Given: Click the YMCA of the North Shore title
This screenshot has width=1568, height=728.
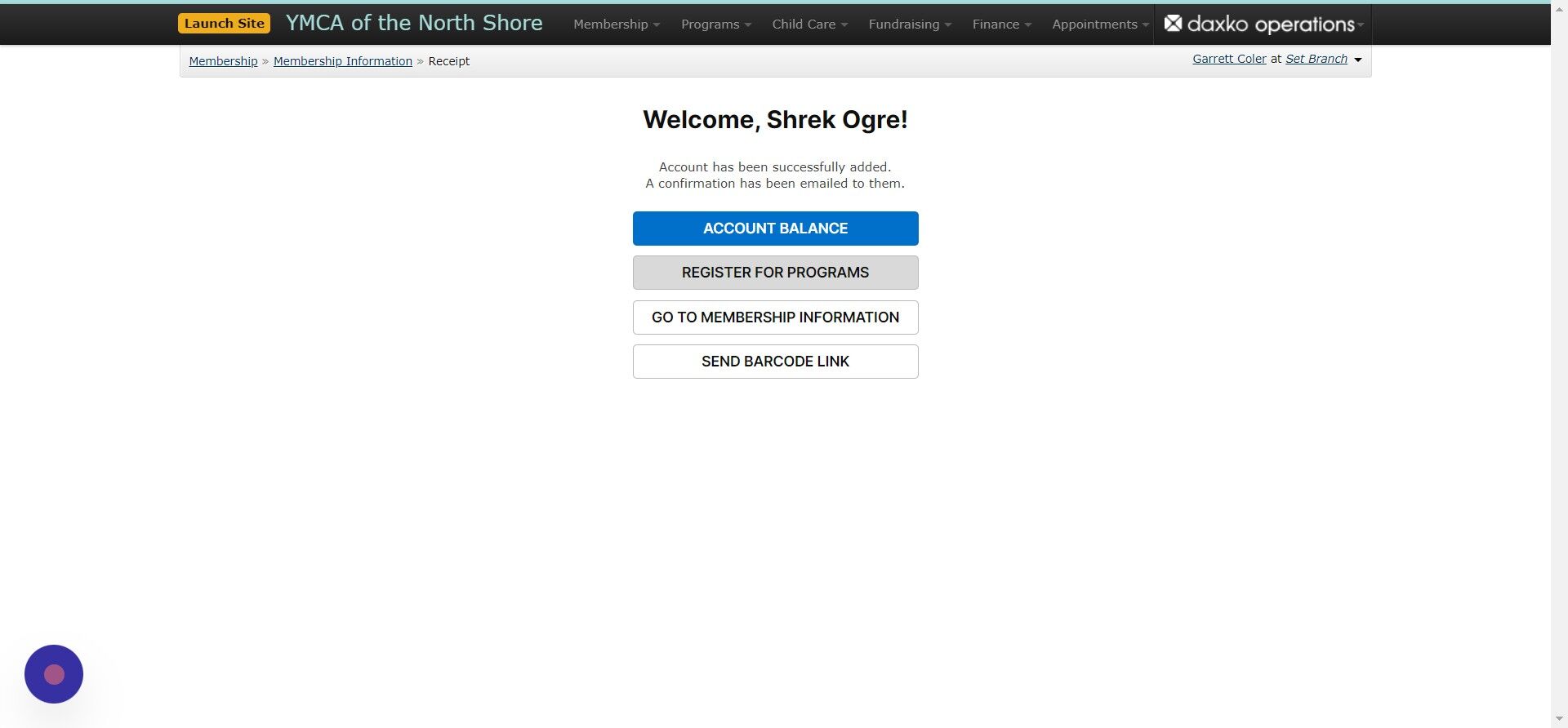Looking at the screenshot, I should (414, 23).
